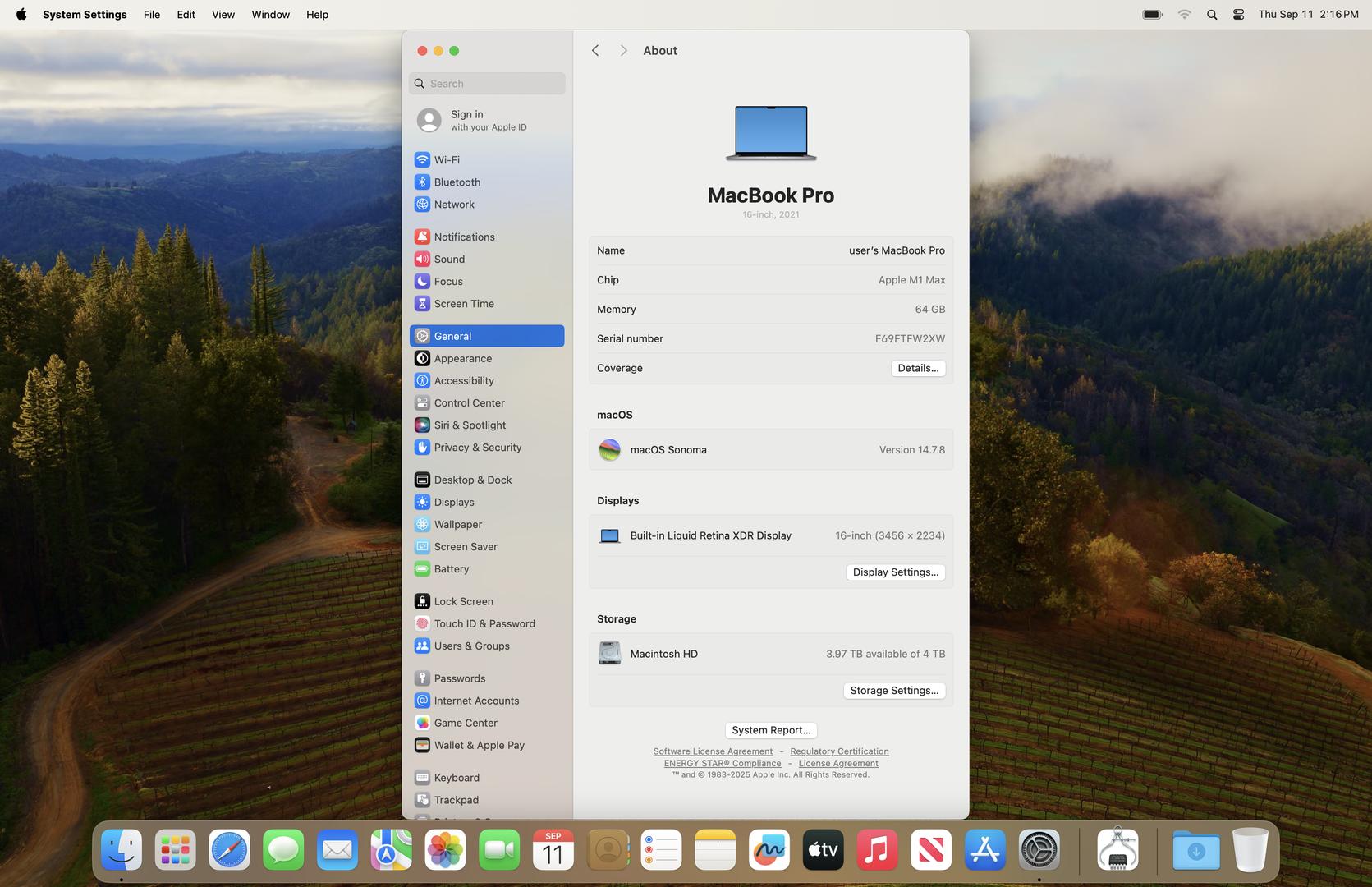Open Software License Agreement link
Viewport: 1372px width, 887px height.
tap(713, 751)
